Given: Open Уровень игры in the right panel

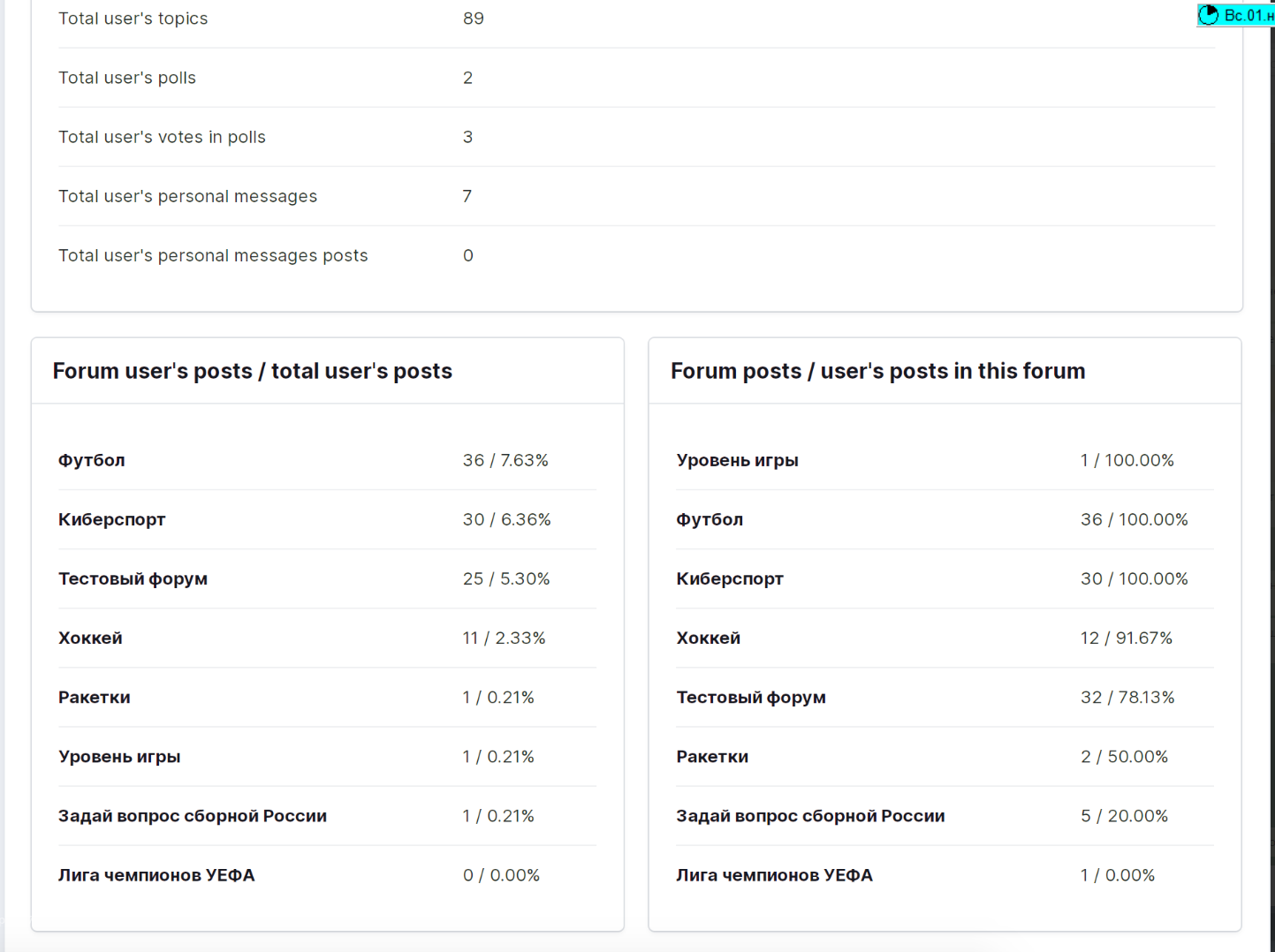Looking at the screenshot, I should (x=737, y=460).
